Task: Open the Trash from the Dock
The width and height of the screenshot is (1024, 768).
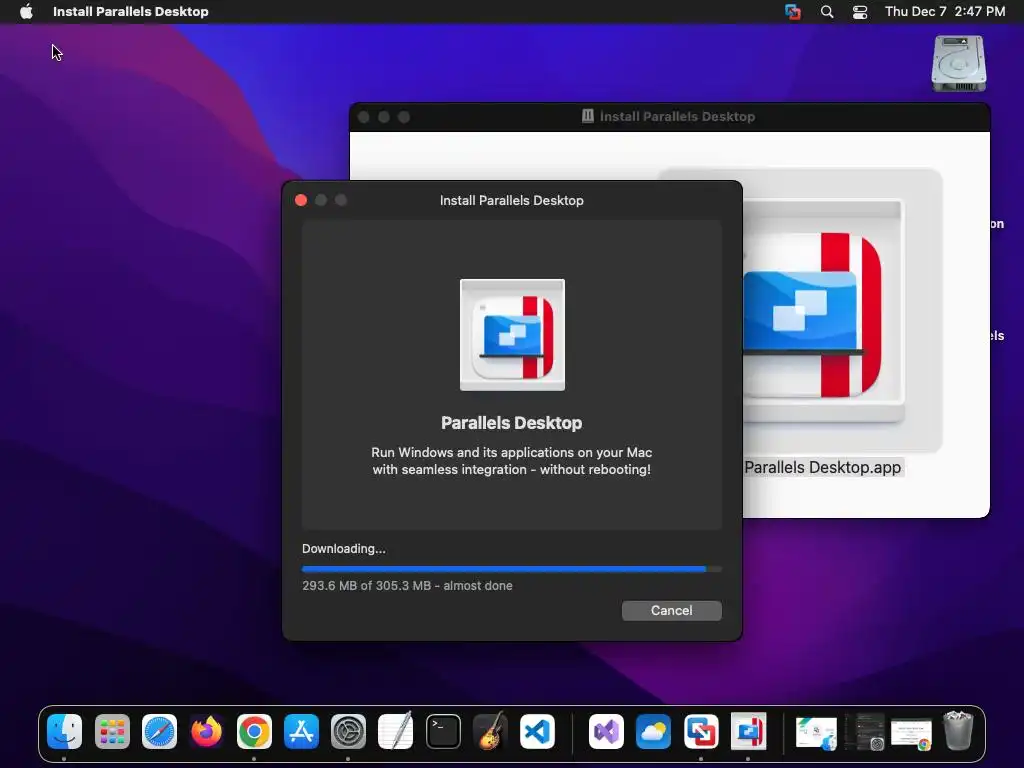Action: pyautogui.click(x=958, y=731)
